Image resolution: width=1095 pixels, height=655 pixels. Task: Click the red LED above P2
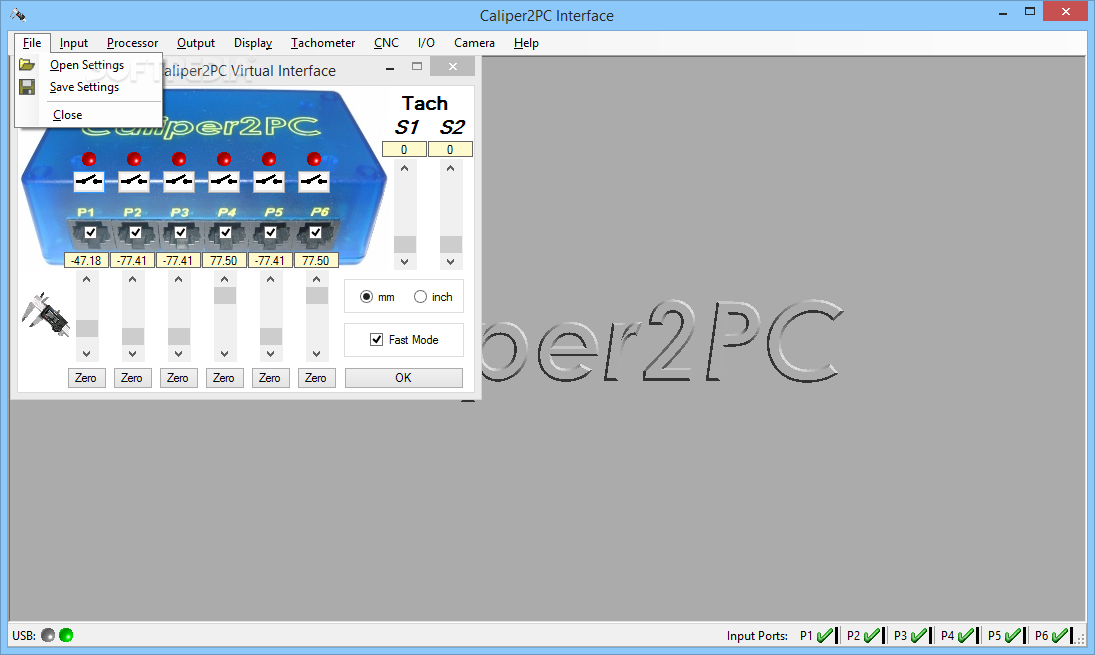[134, 159]
